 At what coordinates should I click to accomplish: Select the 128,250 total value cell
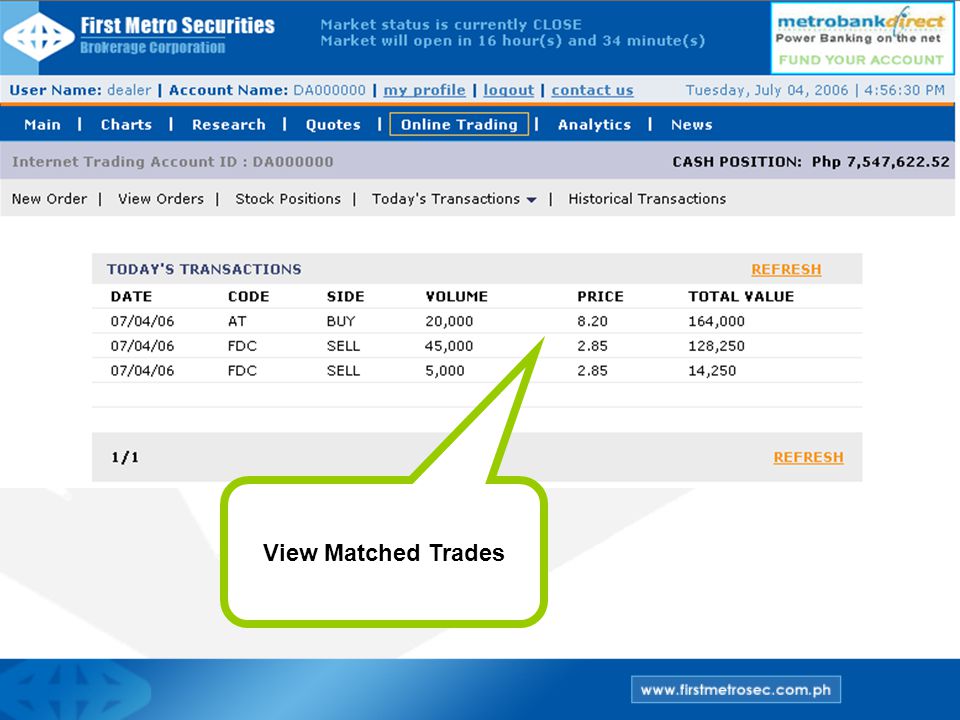pos(716,346)
